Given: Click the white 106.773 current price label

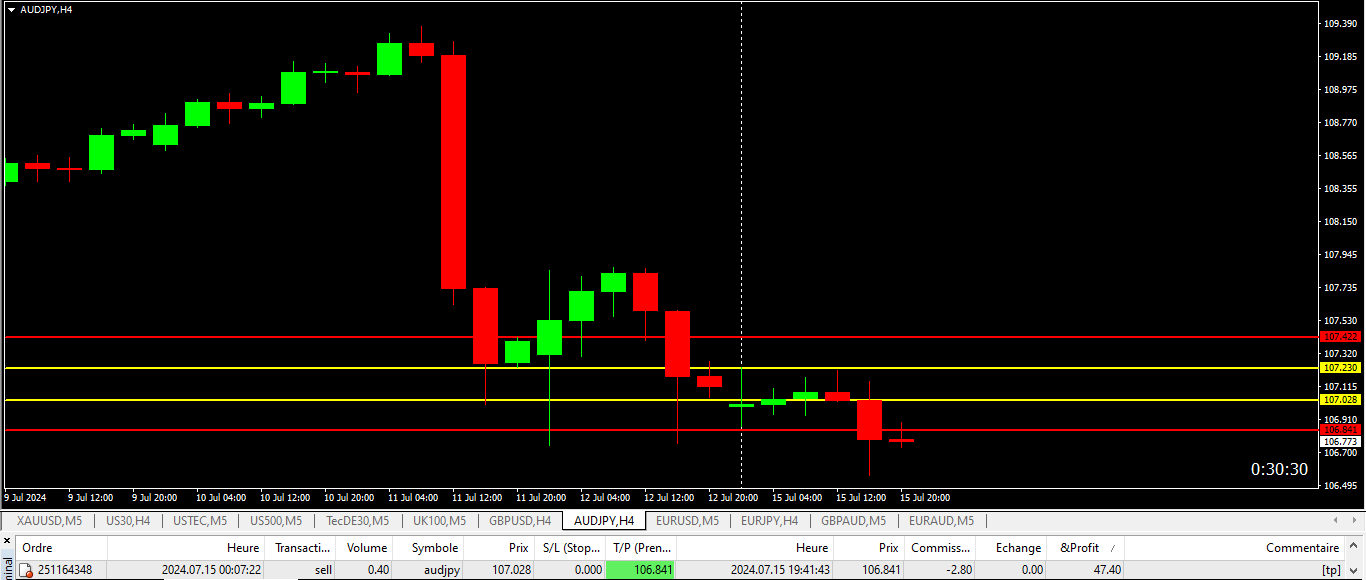Looking at the screenshot, I should [x=1340, y=441].
